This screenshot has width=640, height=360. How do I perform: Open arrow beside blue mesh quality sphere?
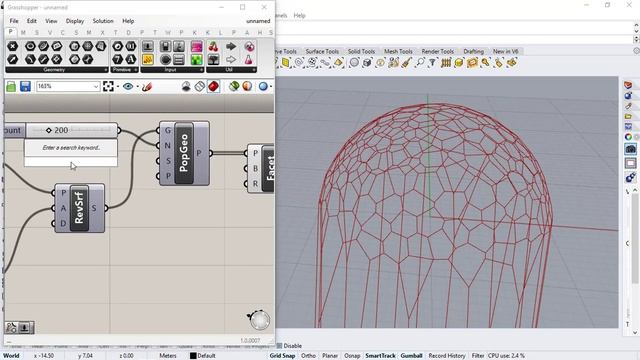pyautogui.click(x=271, y=87)
